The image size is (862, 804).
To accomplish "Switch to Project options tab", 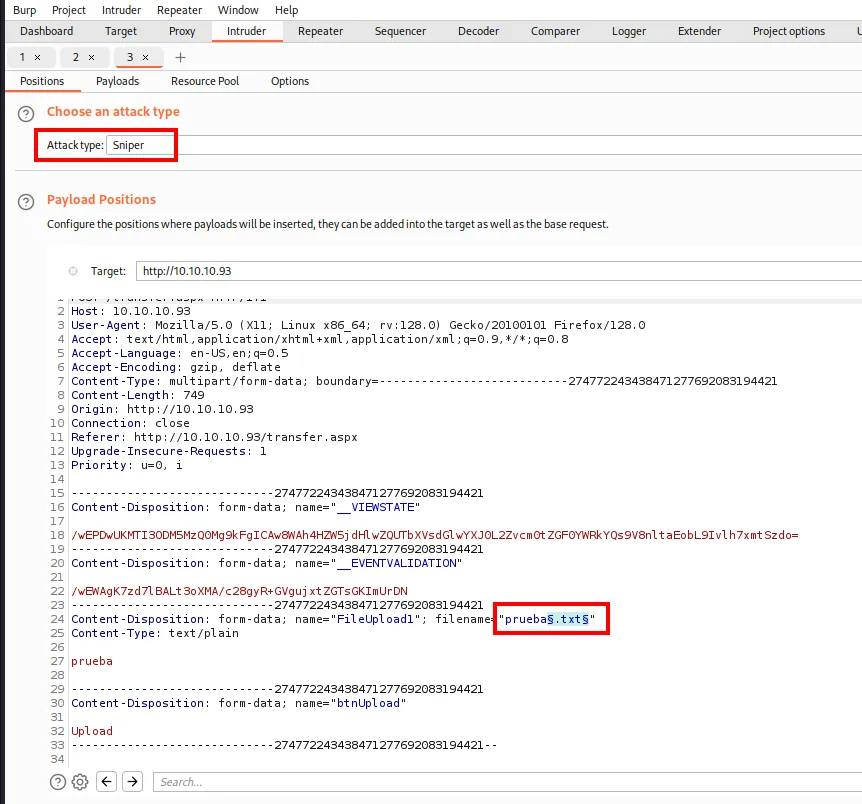I will pyautogui.click(x=789, y=31).
